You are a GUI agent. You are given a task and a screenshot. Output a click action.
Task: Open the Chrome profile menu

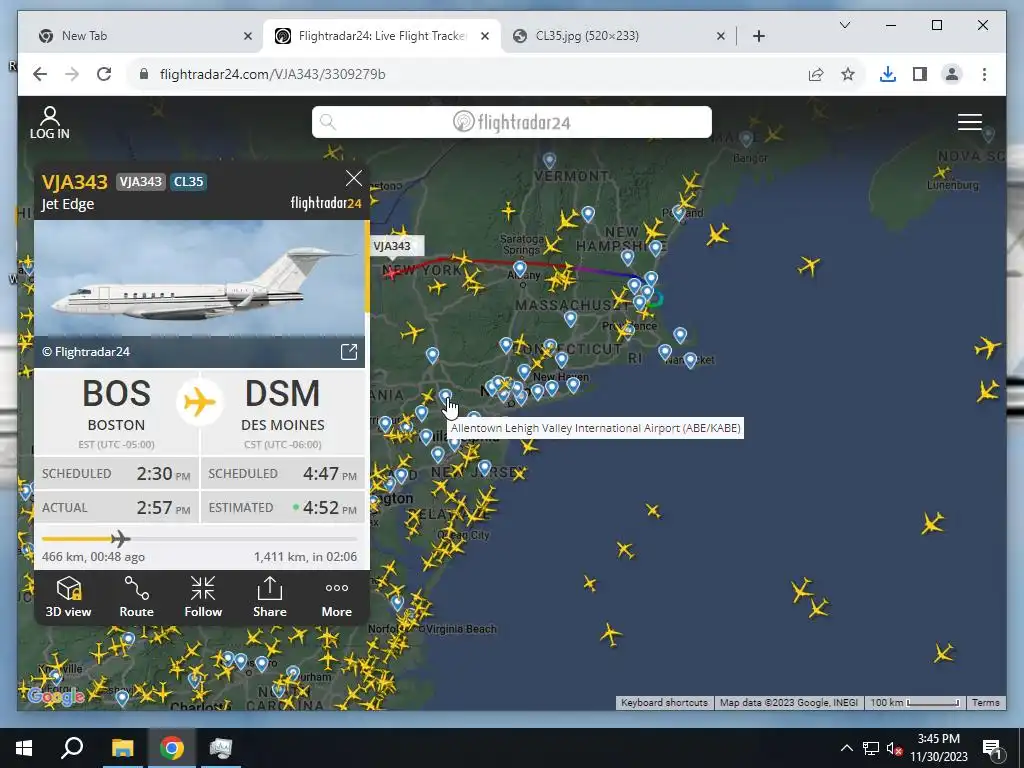[x=952, y=74]
